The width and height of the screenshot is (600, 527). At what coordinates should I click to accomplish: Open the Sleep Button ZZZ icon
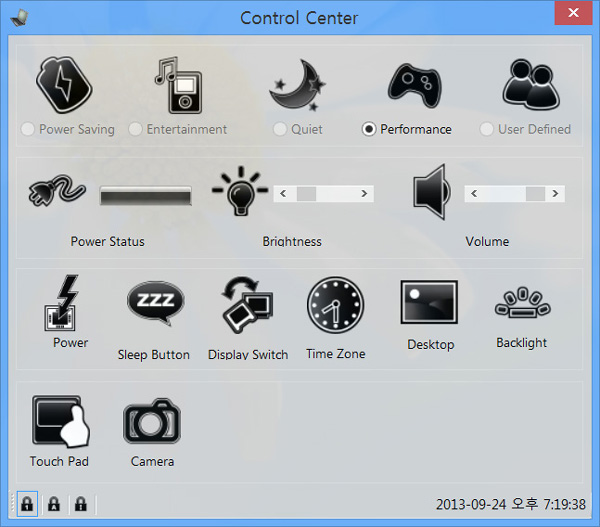[155, 303]
